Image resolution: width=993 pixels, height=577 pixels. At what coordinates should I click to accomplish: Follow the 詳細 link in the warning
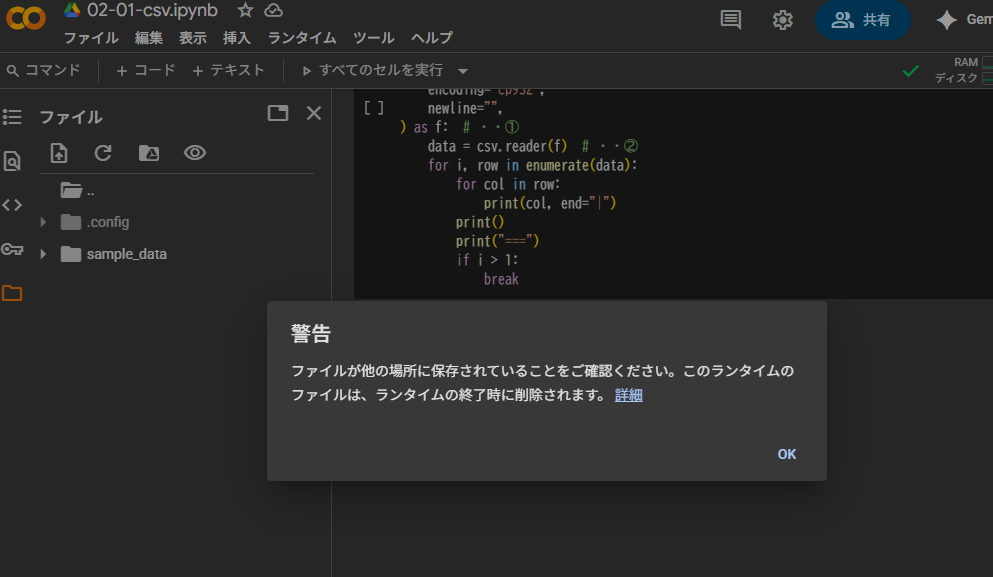(628, 395)
